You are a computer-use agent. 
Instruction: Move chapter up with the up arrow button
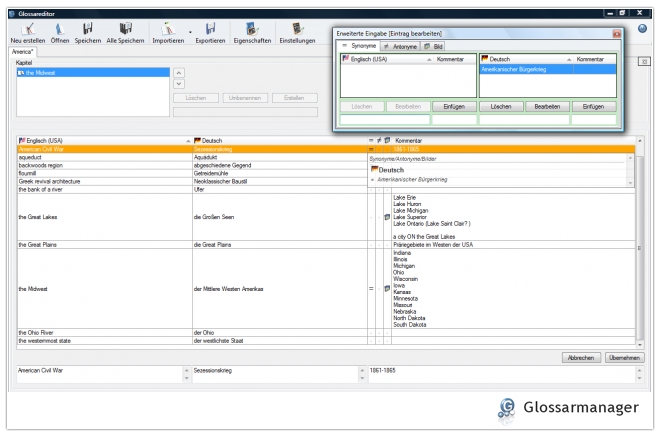(x=179, y=74)
